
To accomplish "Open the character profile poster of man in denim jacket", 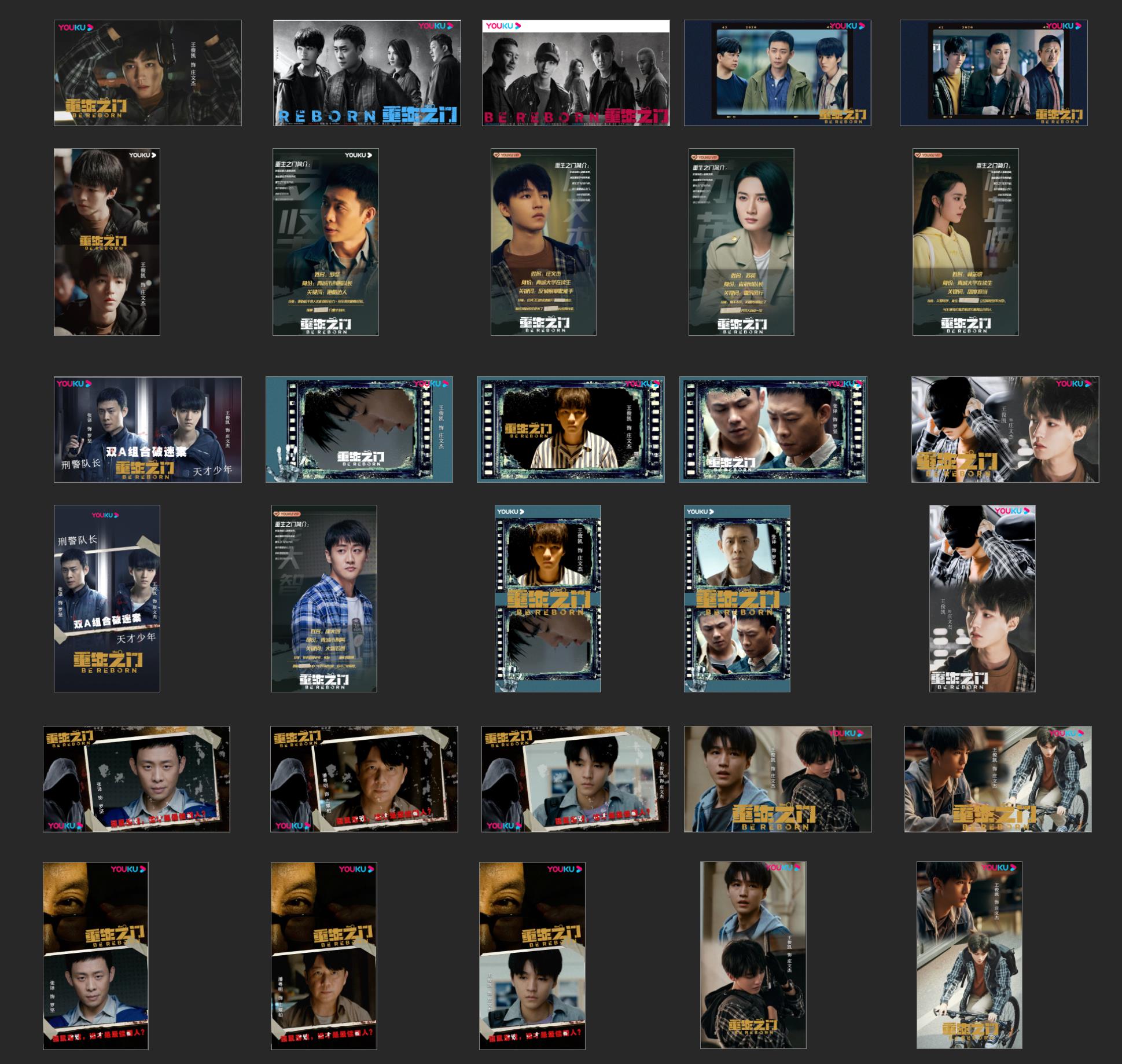I will click(x=326, y=242).
